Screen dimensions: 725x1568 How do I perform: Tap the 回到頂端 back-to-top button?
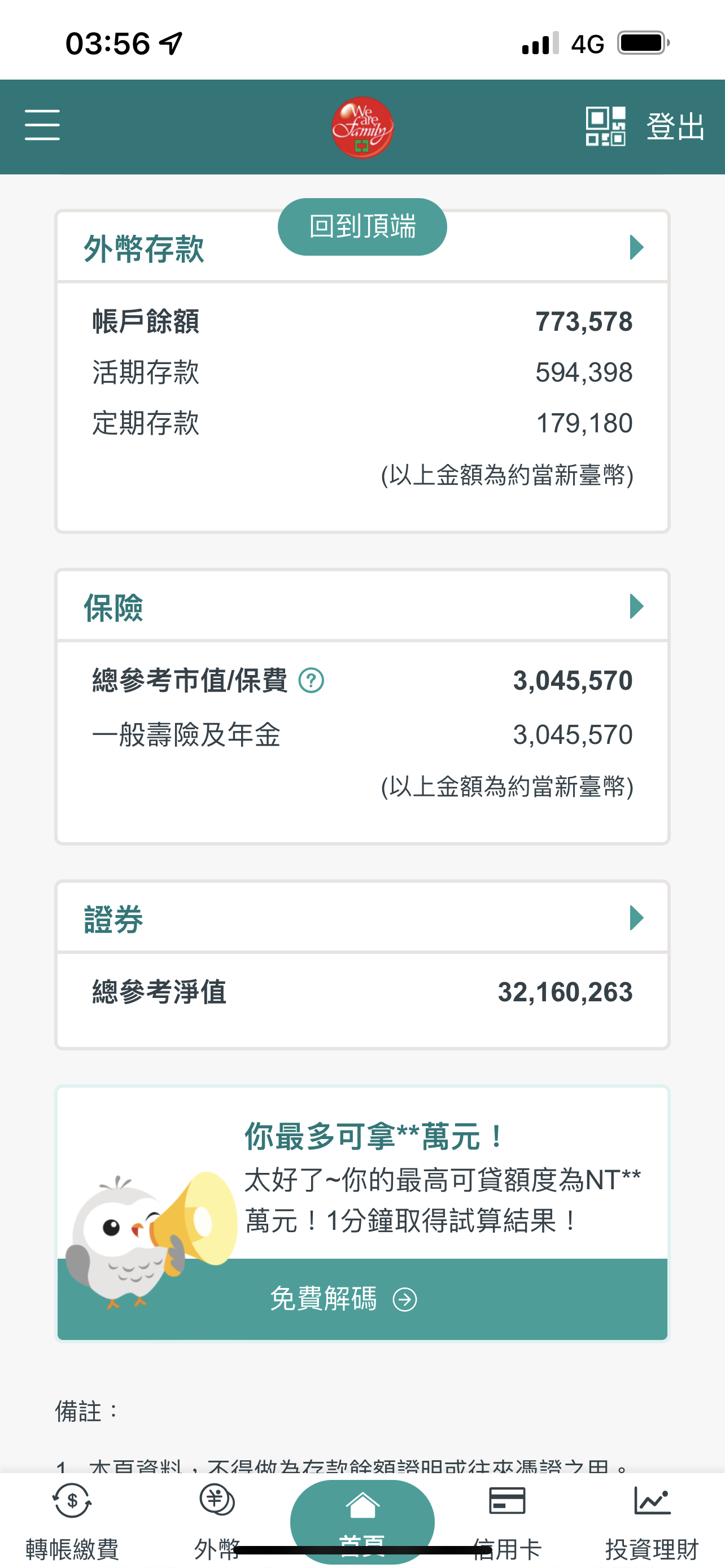(x=362, y=227)
